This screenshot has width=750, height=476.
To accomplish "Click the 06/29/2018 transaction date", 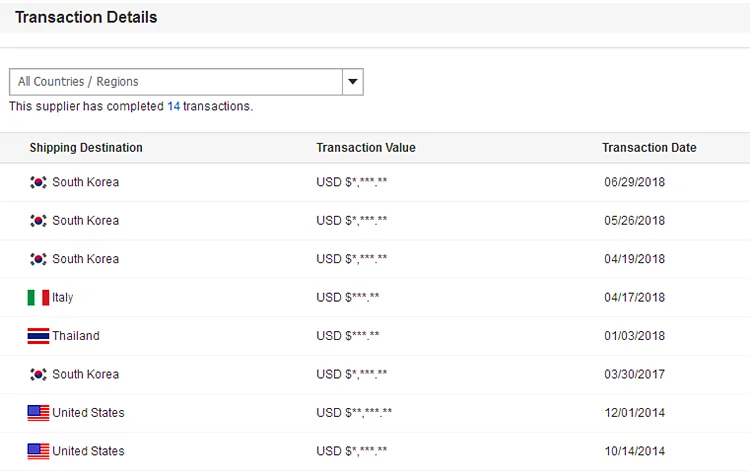I will [x=634, y=182].
